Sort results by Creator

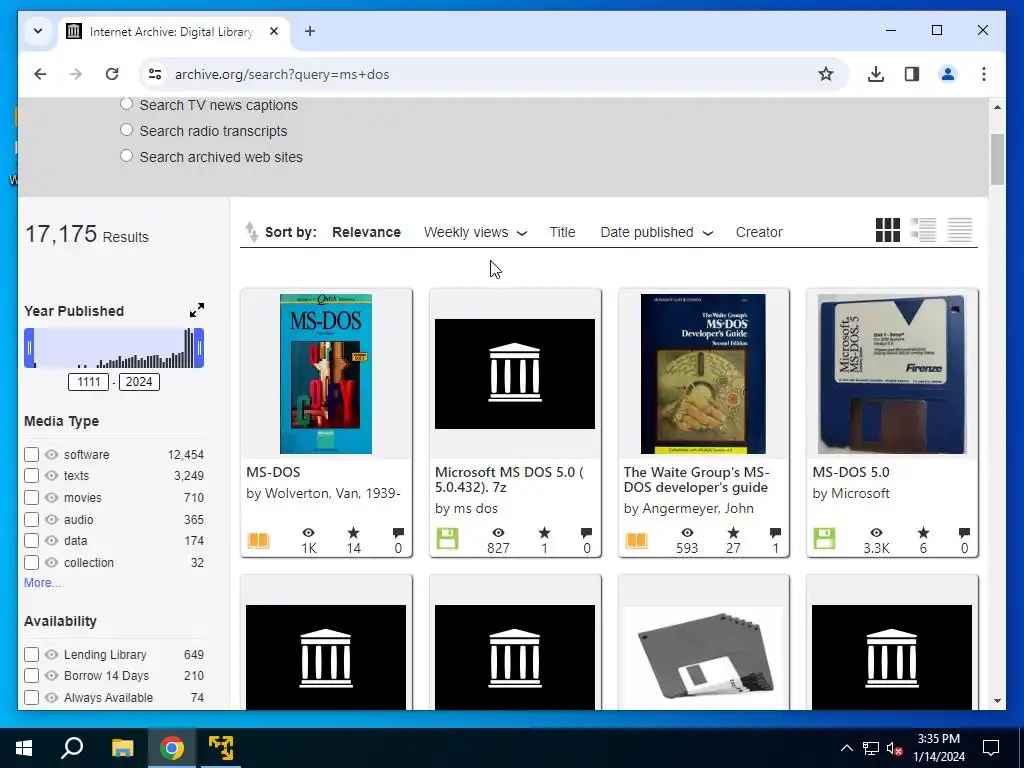[759, 232]
